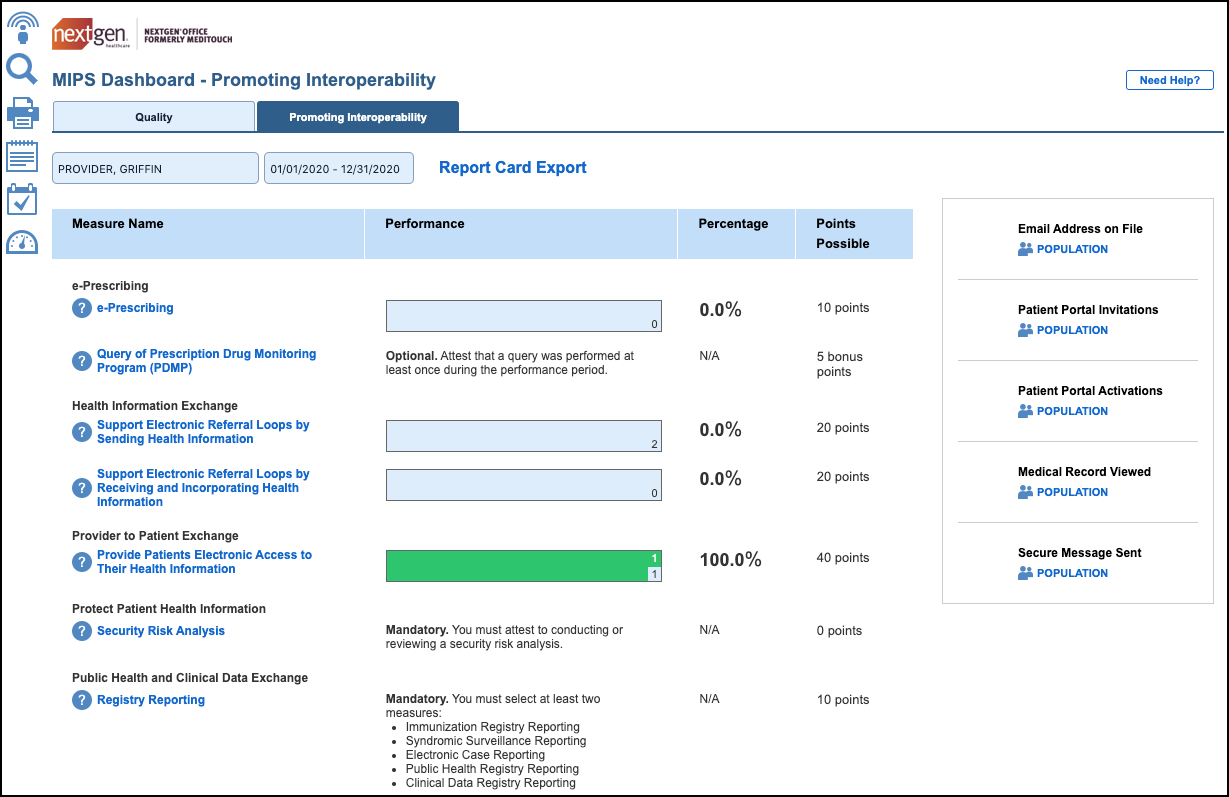The image size is (1229, 797).
Task: Click the empty e-Prescribing performance field
Action: tap(523, 315)
